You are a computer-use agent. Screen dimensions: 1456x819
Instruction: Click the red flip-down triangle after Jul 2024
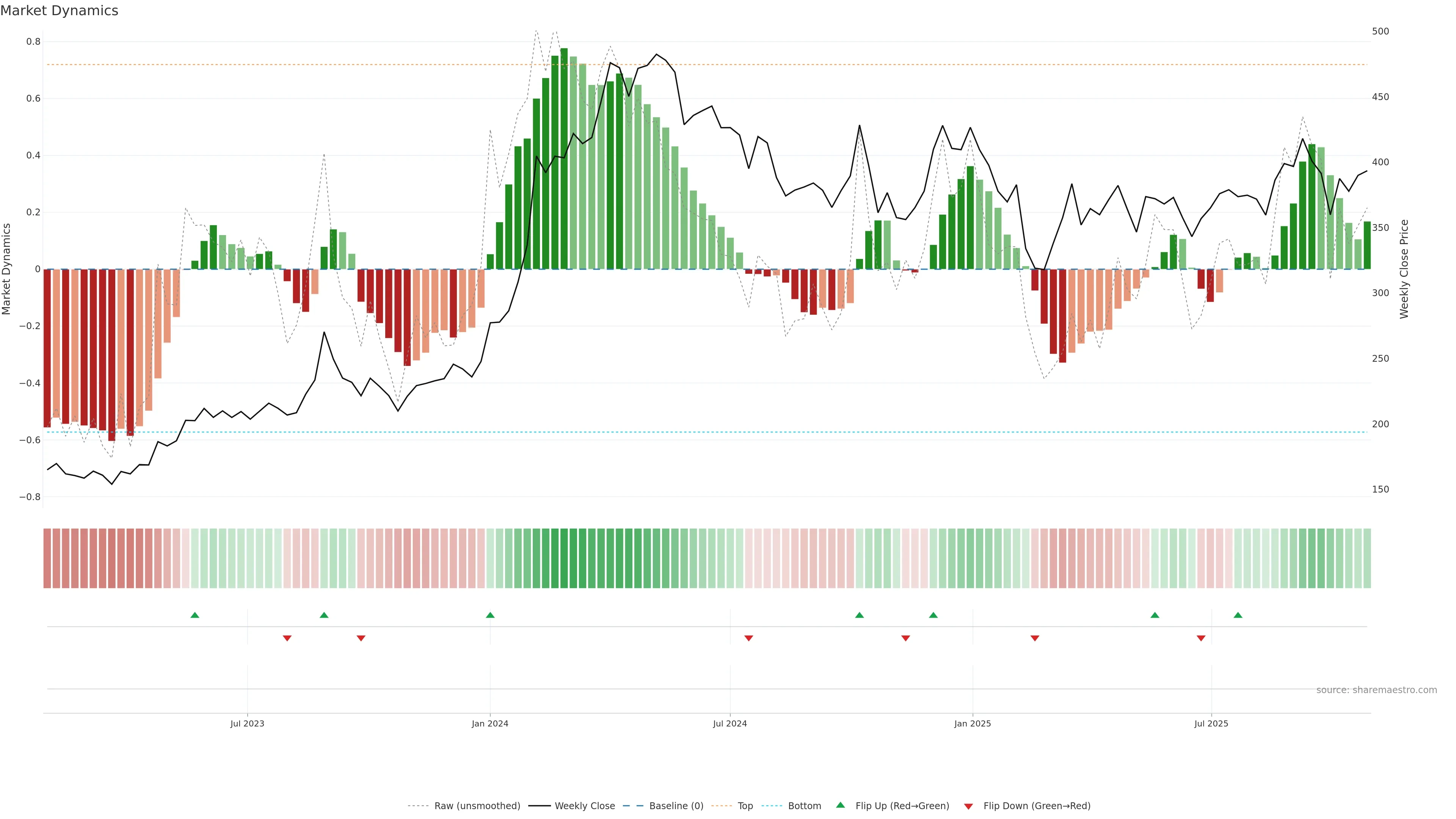coord(748,638)
